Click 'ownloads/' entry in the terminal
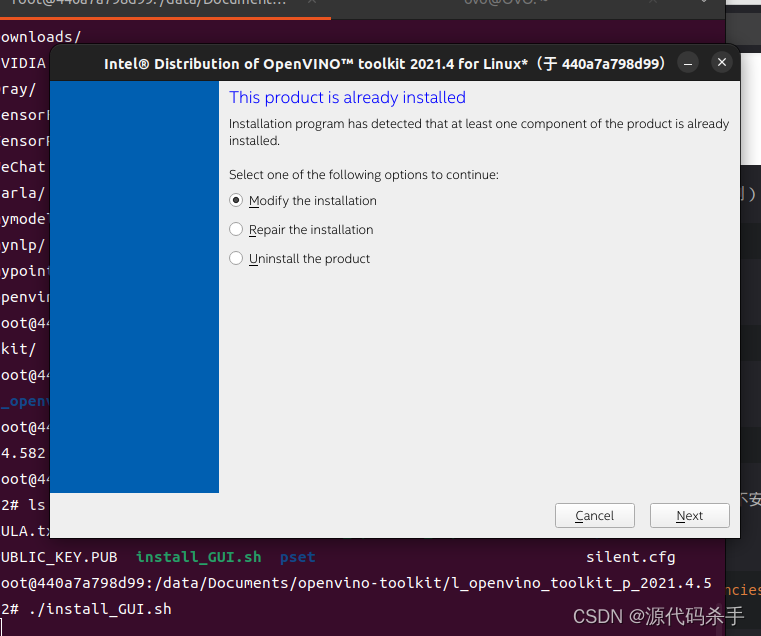This screenshot has height=636, width=761. point(41,37)
